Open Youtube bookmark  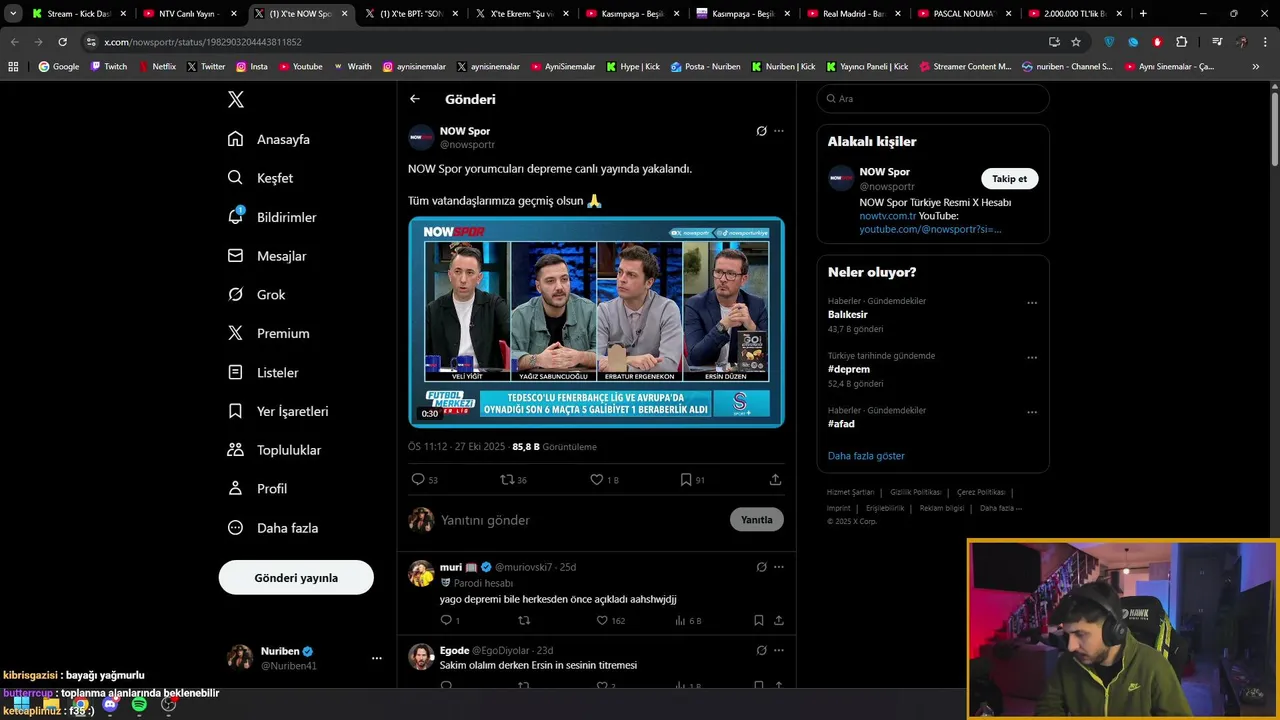tap(301, 67)
